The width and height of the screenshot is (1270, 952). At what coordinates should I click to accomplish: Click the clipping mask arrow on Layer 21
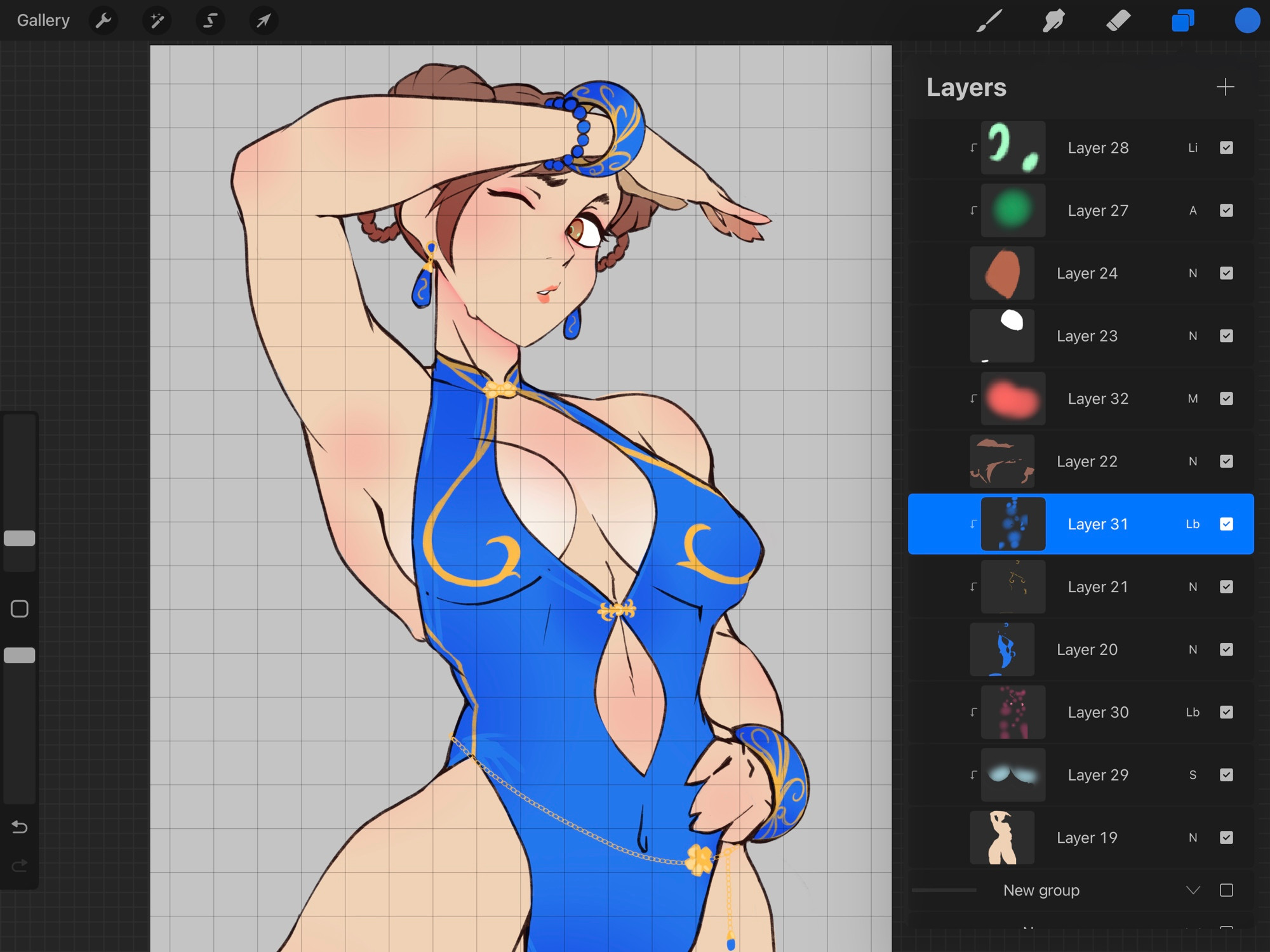point(973,587)
